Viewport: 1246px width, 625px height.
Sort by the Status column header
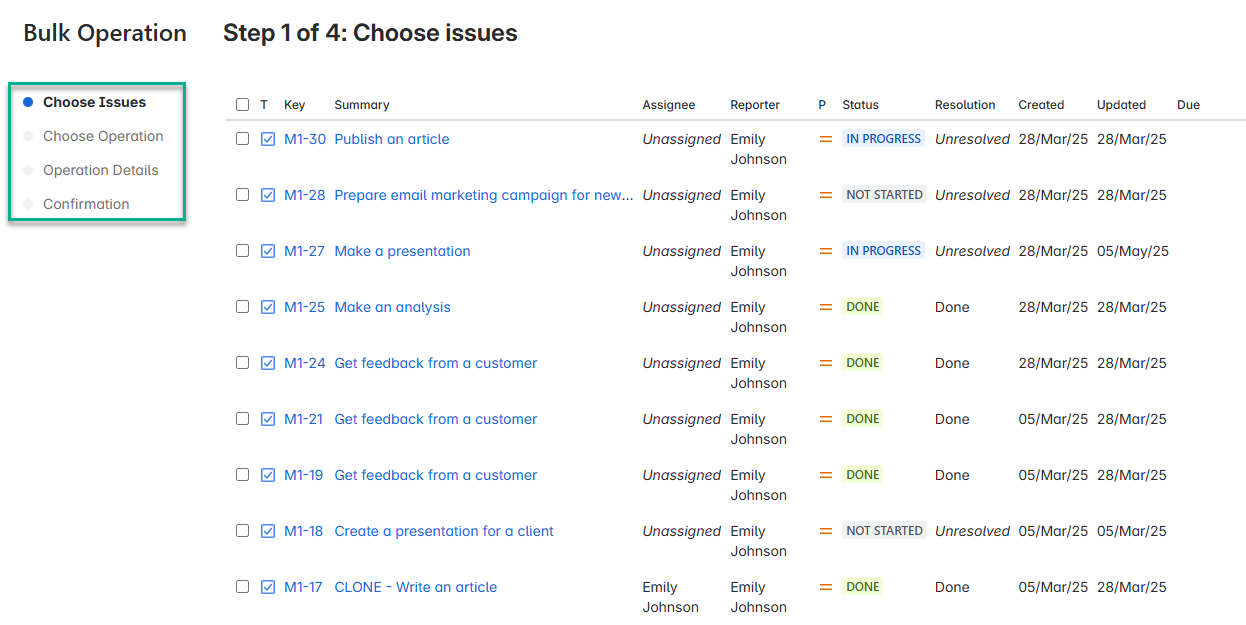point(860,104)
